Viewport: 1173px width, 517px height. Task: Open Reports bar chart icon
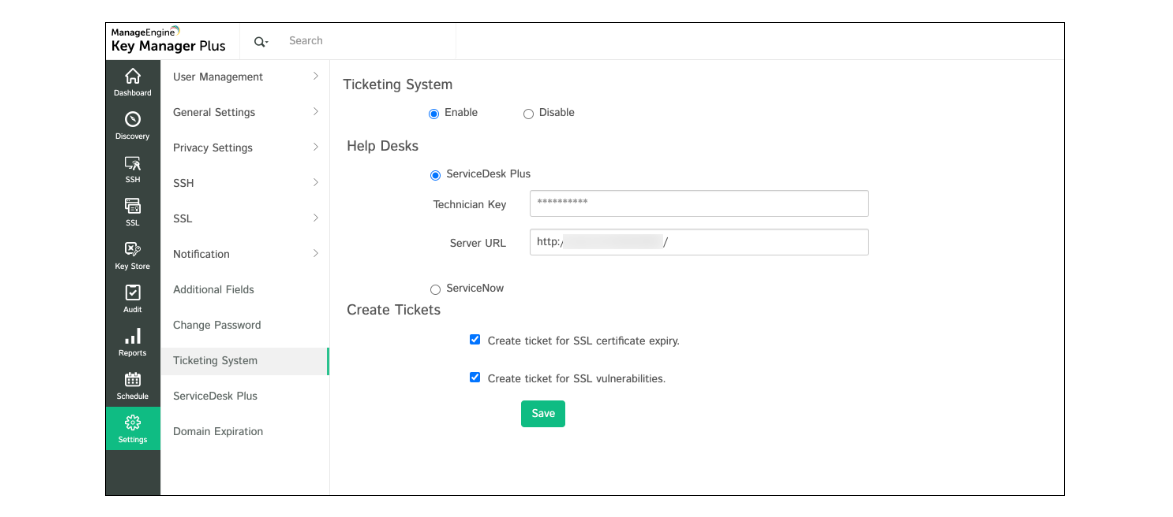coord(132,337)
